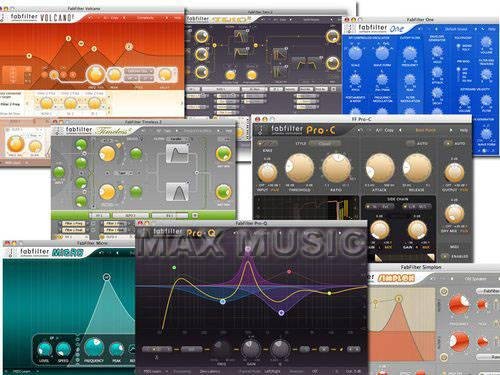Adjust the large lower red knob in Simplon
Image resolution: width=500 pixels, height=375 pixels.
(x=459, y=342)
